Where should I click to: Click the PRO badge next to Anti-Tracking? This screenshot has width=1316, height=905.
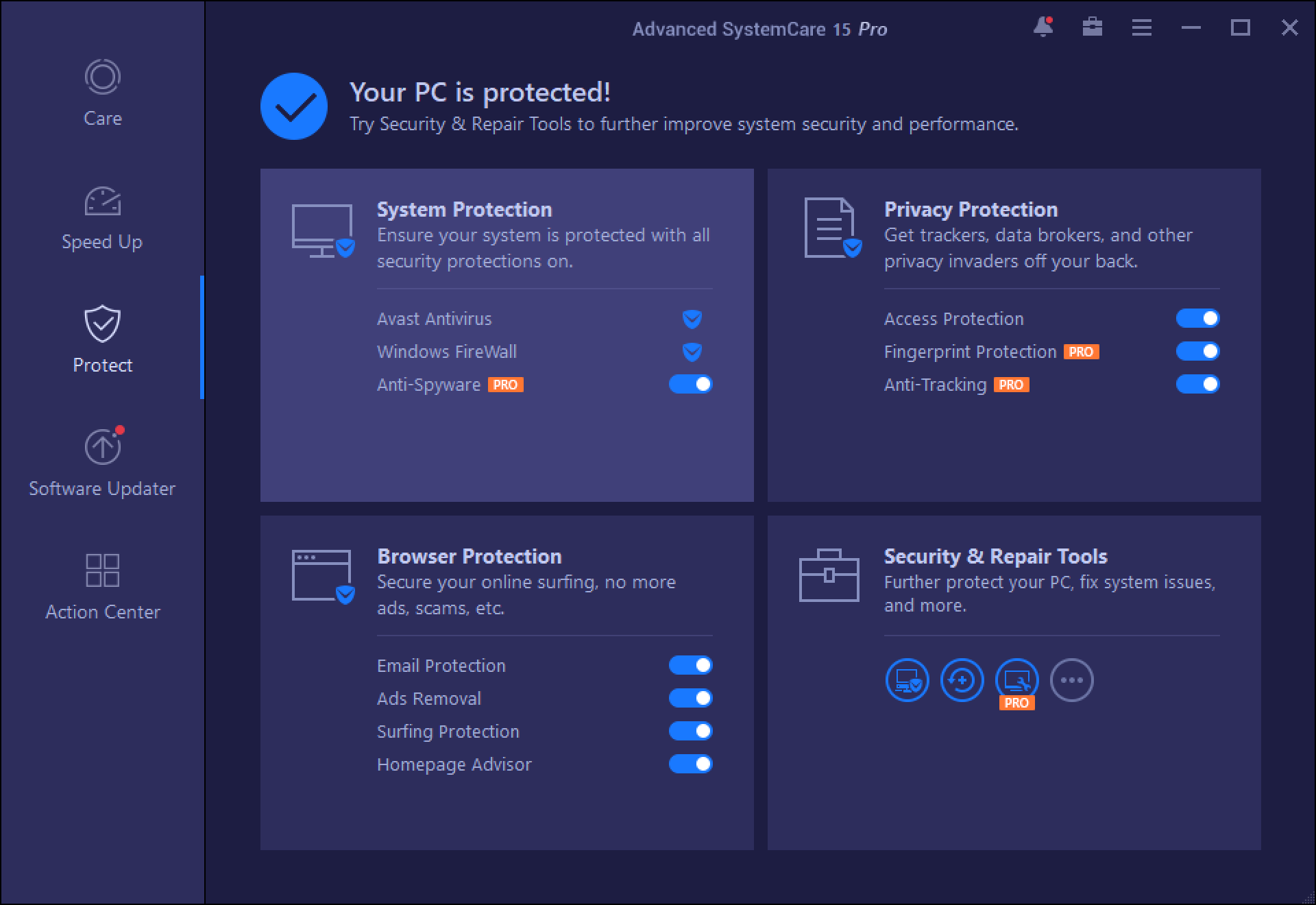[1012, 385]
